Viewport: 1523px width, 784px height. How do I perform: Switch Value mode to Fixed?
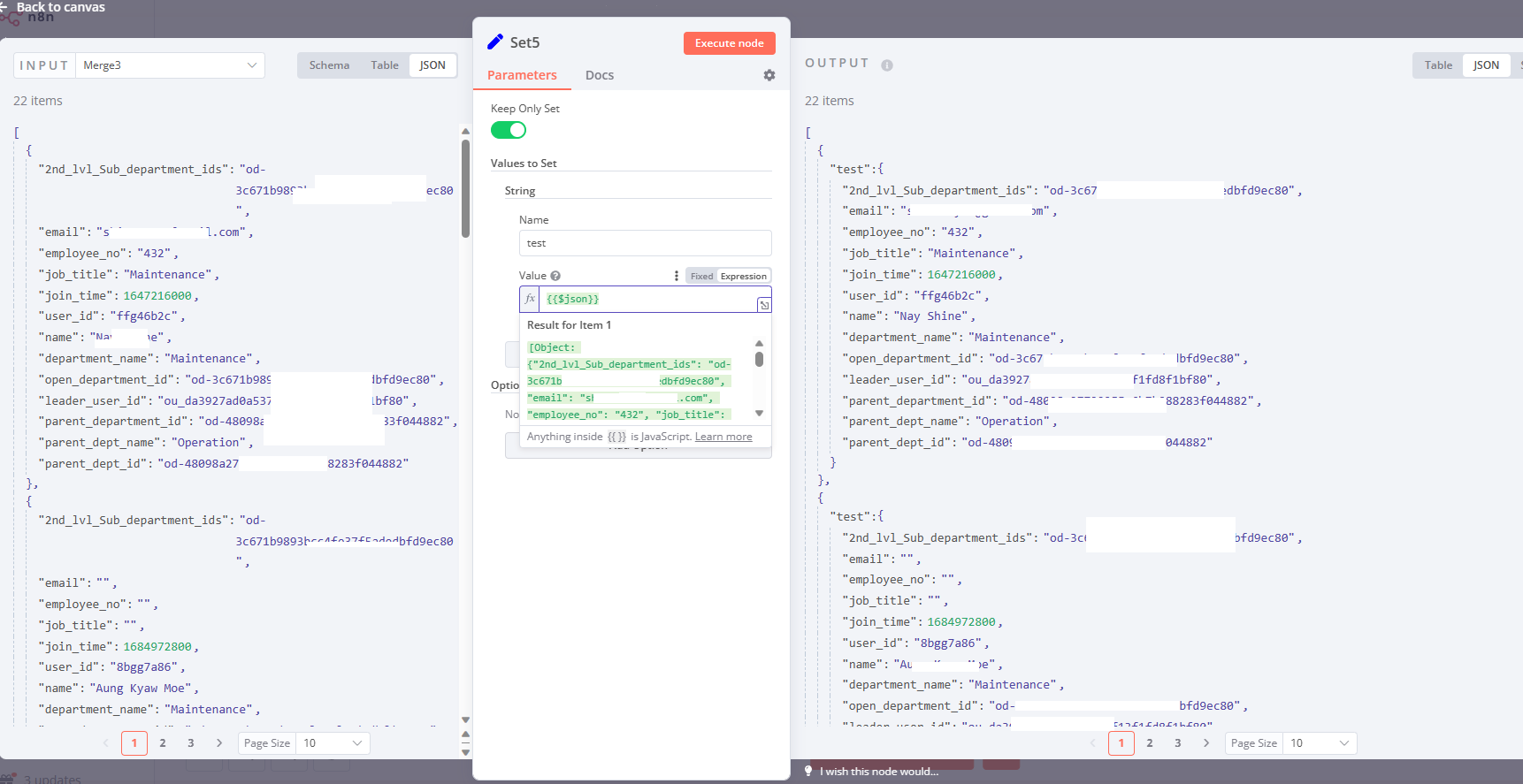point(701,276)
